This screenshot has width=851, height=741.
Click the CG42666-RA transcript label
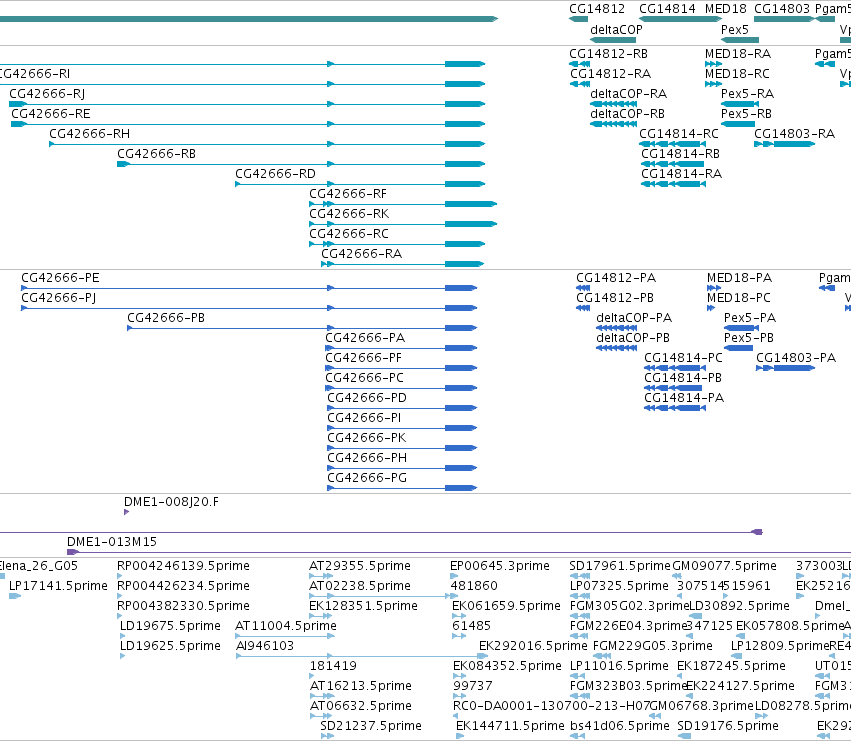coord(361,255)
